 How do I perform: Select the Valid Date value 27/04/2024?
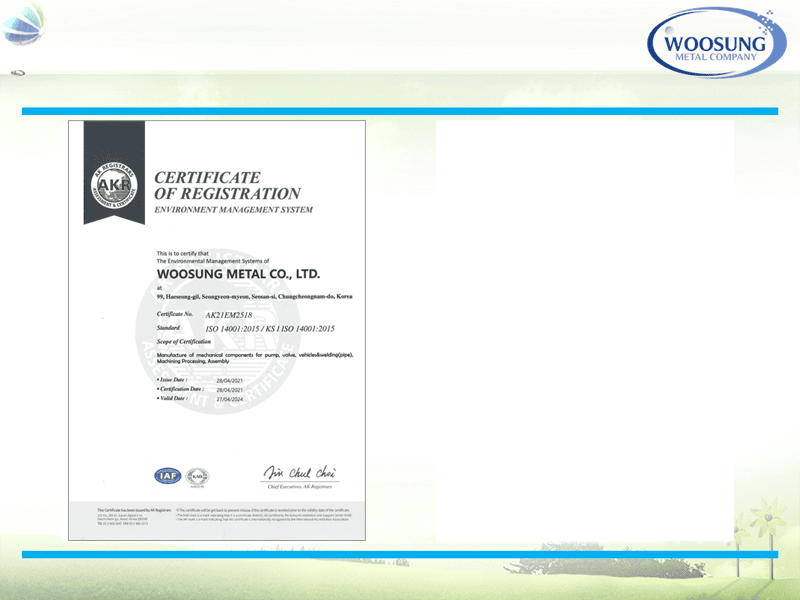[230, 399]
